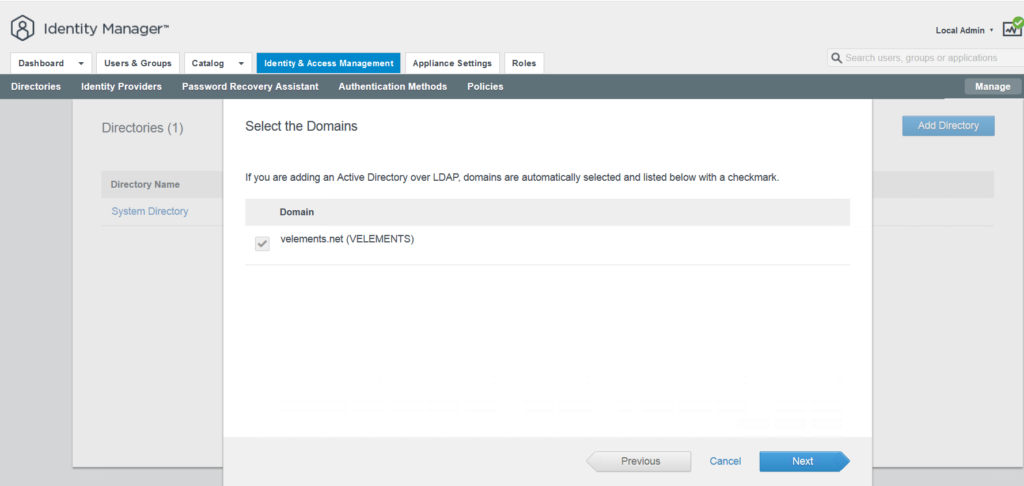Screen dimensions: 1024x486
Task: Open the Identity & Access Management tab
Action: 328,63
